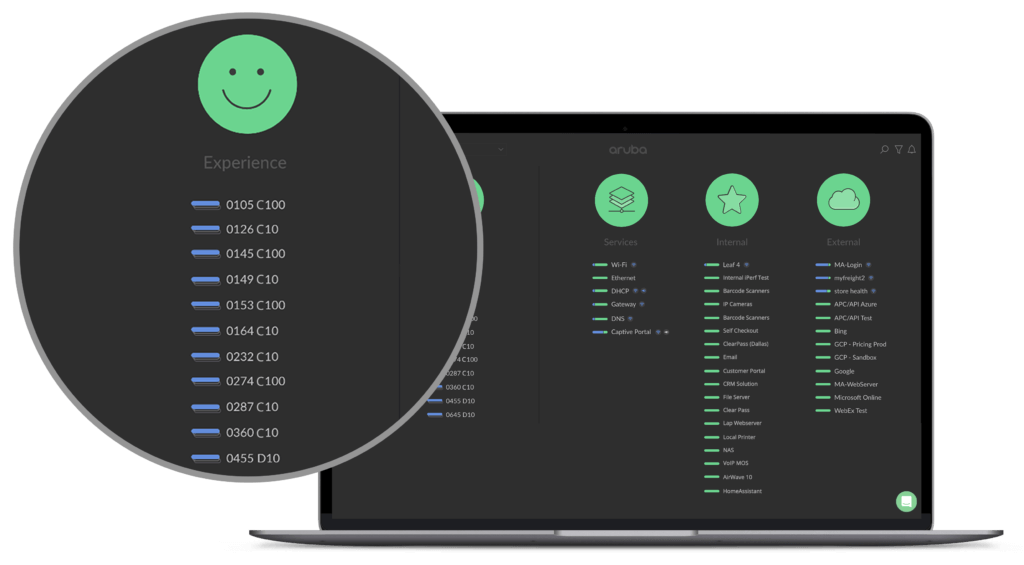Image resolution: width=1024 pixels, height=565 pixels.
Task: Open the Ethernet service row
Action: 614,278
